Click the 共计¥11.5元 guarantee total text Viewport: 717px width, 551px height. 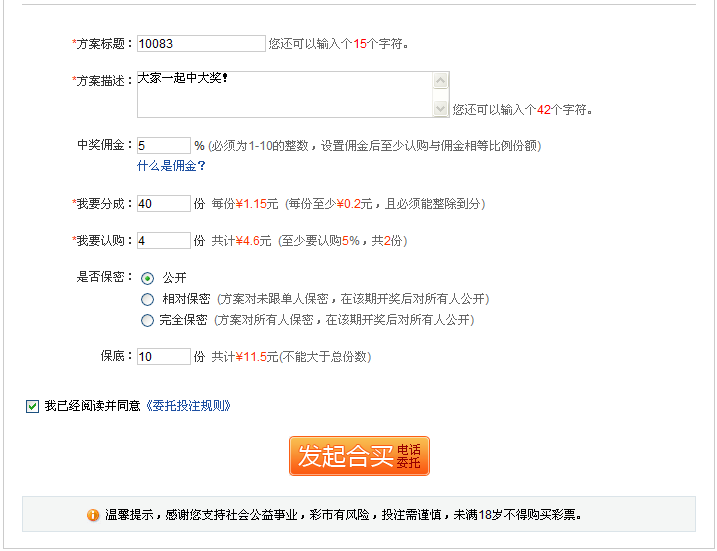point(244,357)
